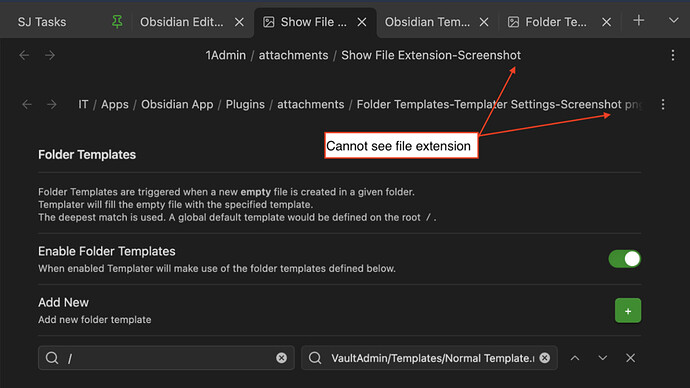Click the attachments breadcrumb under 1Admin
690x388 pixels.
click(x=293, y=55)
